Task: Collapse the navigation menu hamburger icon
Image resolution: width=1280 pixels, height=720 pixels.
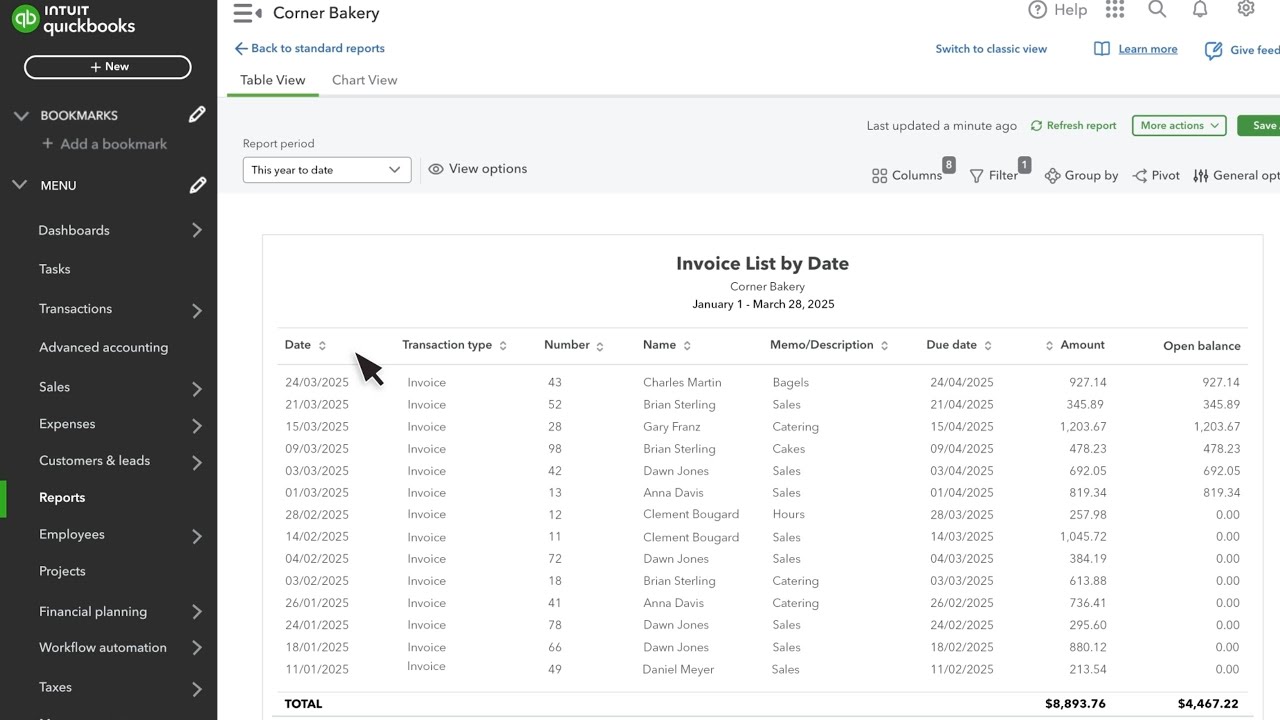Action: [x=247, y=13]
